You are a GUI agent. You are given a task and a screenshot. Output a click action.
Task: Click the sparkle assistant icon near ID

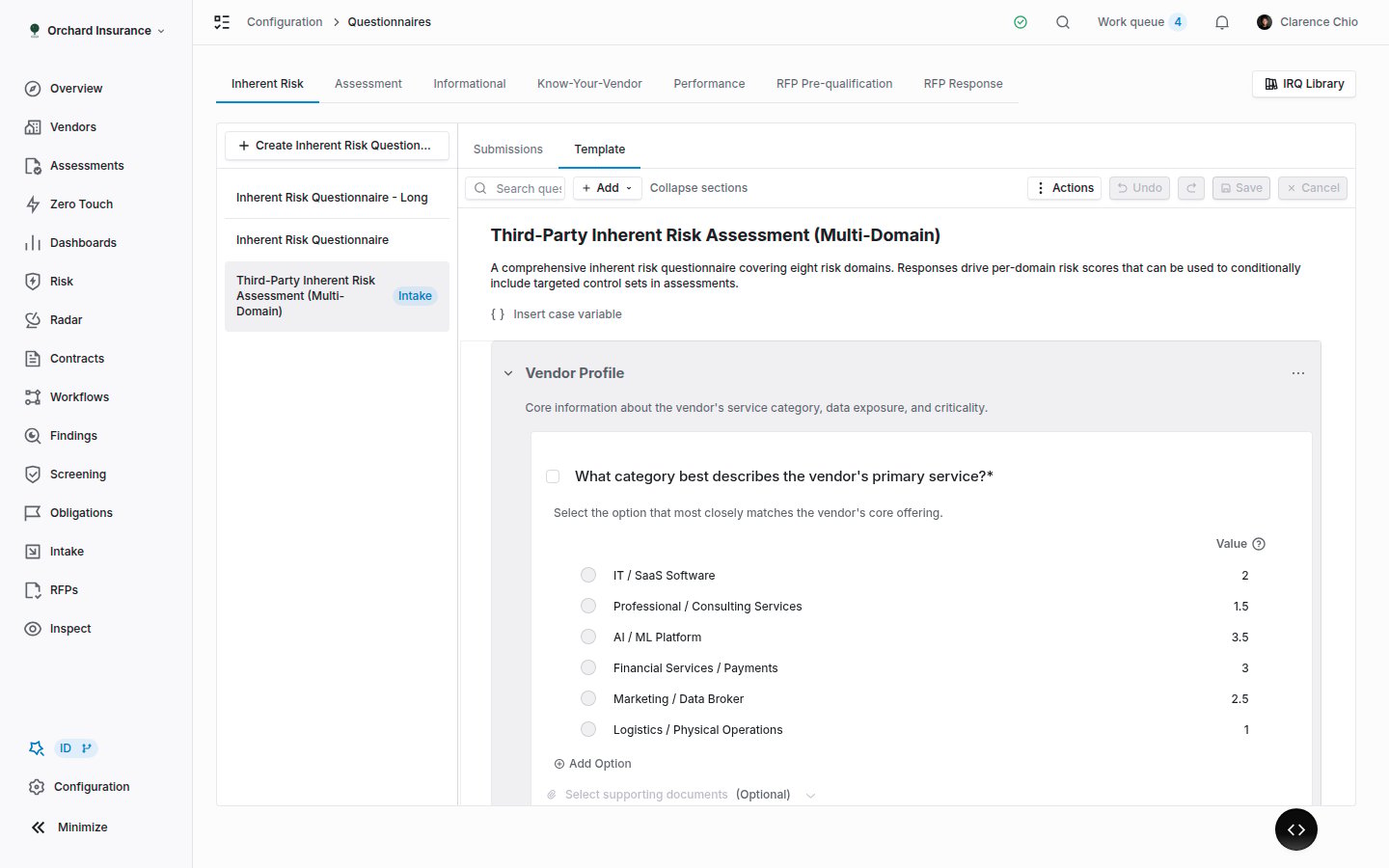point(37,748)
